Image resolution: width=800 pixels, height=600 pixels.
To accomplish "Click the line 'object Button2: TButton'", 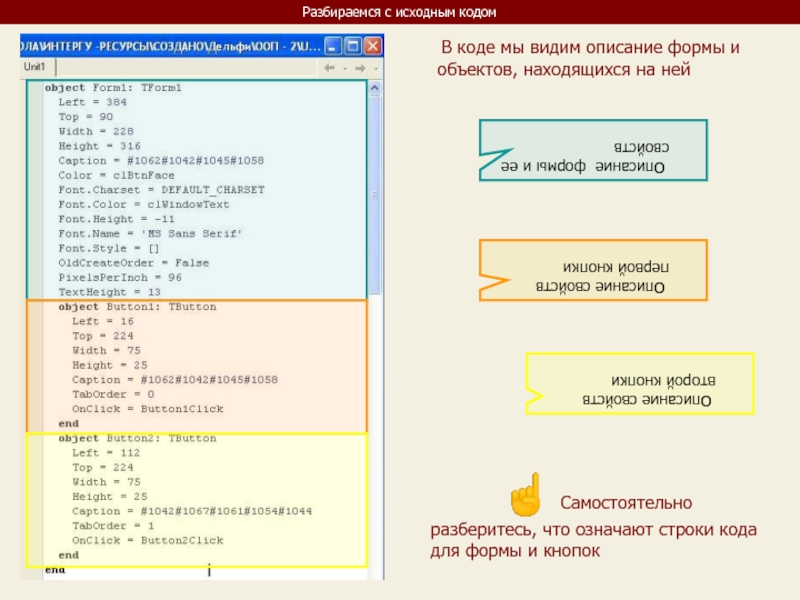I will tap(137, 438).
